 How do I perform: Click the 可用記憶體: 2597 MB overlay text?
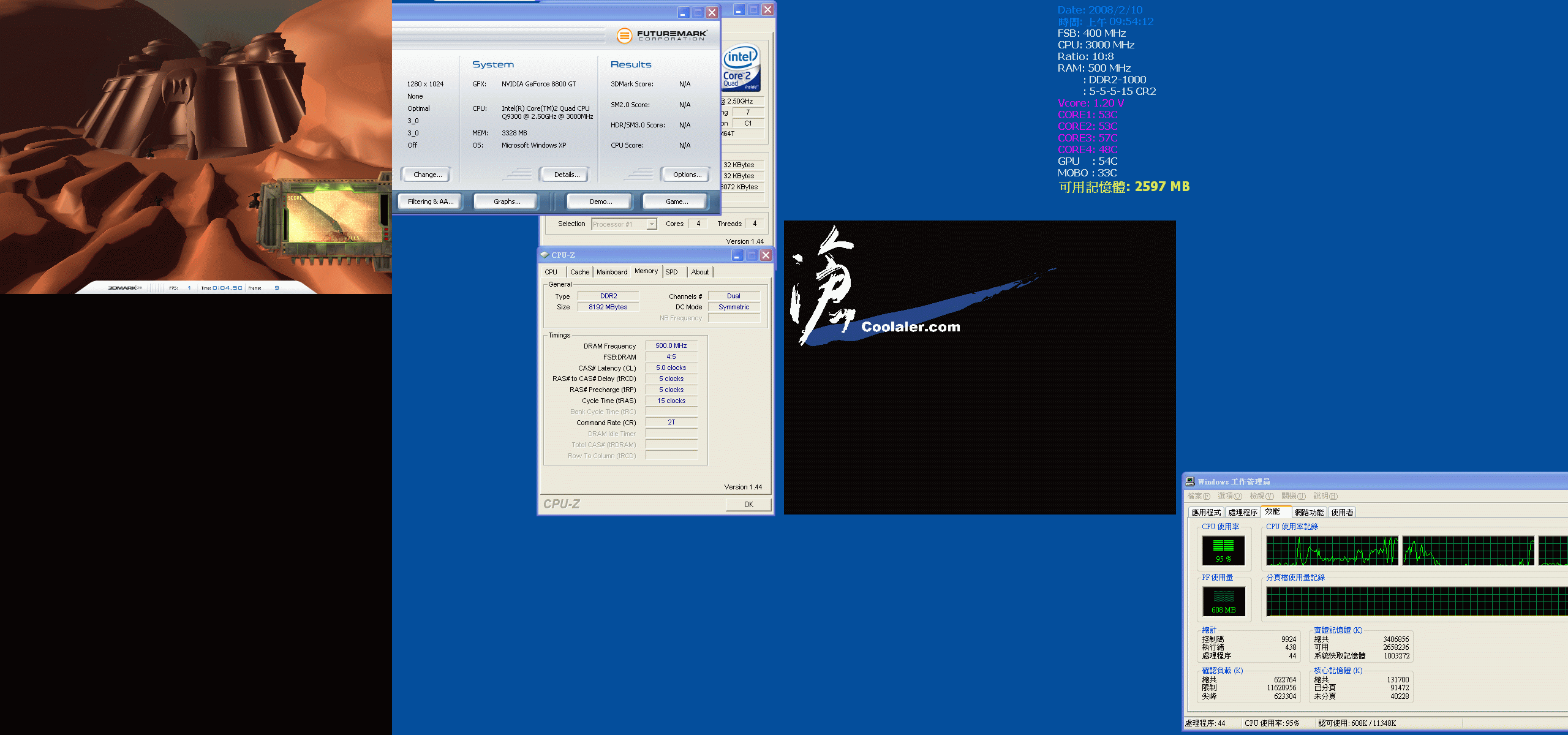1124,187
